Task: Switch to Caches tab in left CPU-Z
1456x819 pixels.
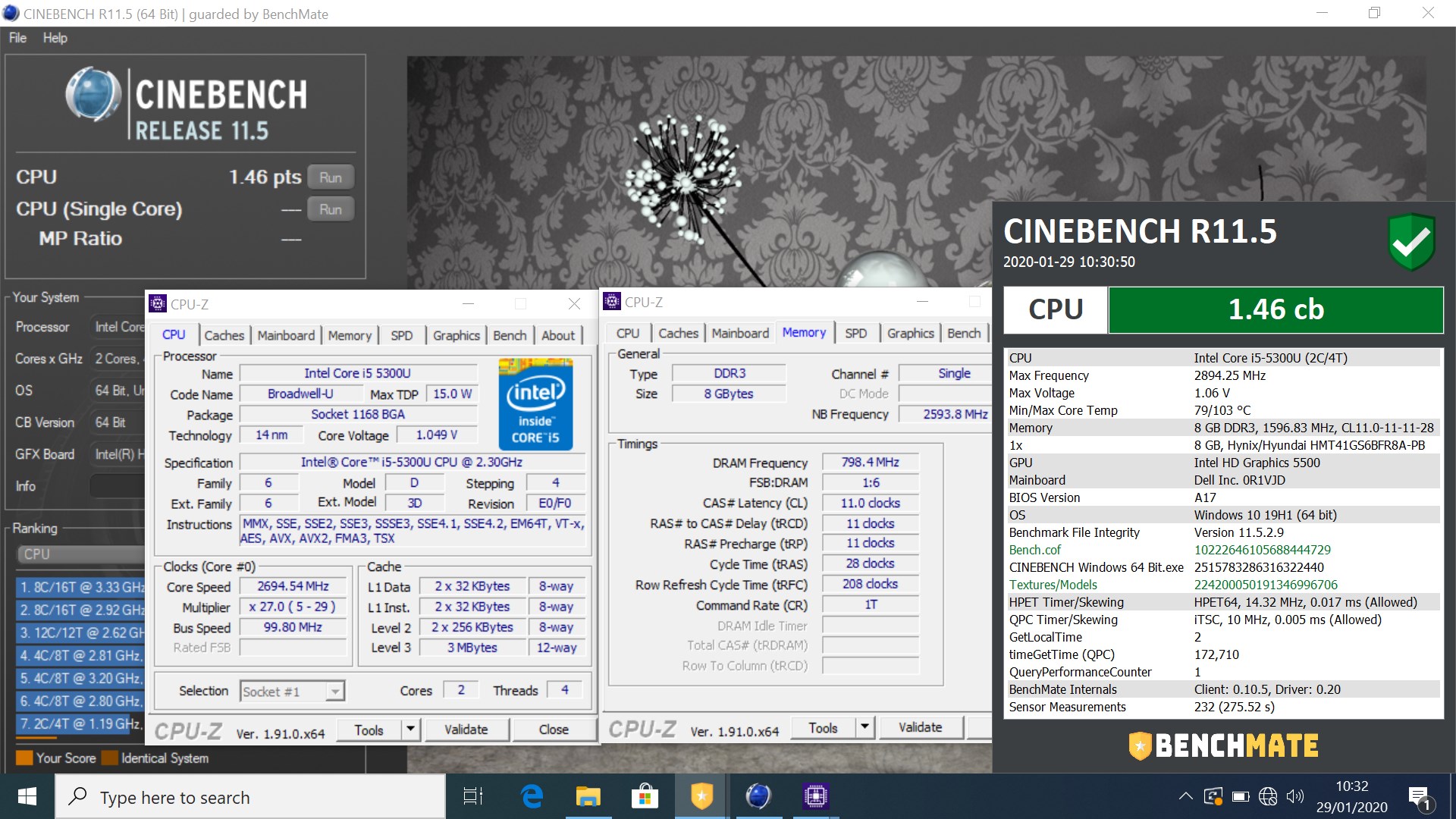Action: pyautogui.click(x=224, y=335)
